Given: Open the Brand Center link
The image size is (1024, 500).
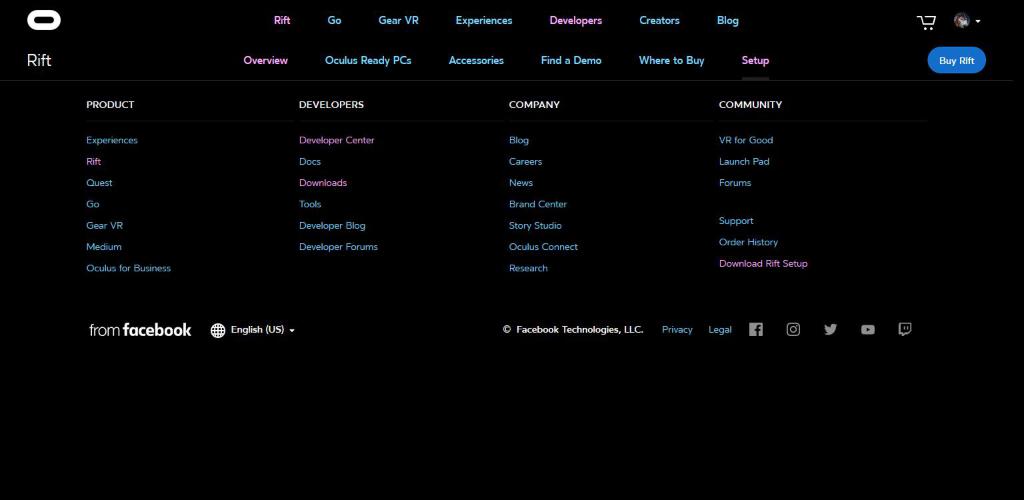Looking at the screenshot, I should coord(537,204).
